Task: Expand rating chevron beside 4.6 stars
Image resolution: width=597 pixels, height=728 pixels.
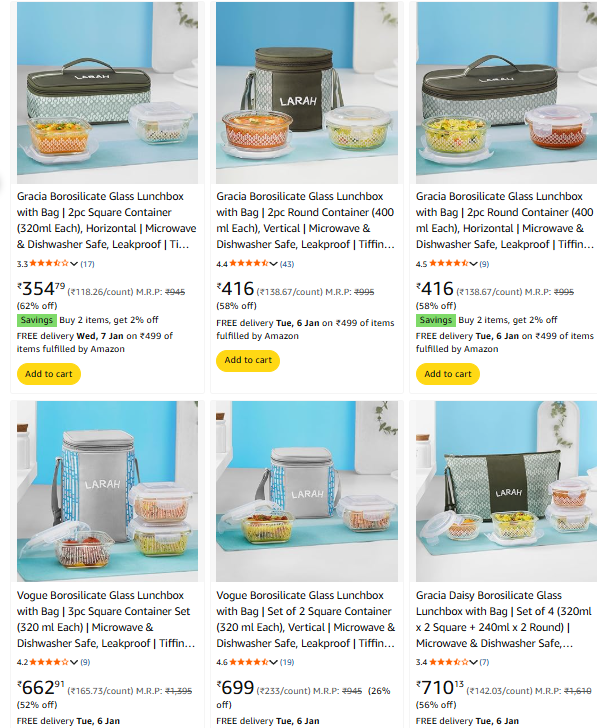Action: click(x=273, y=662)
